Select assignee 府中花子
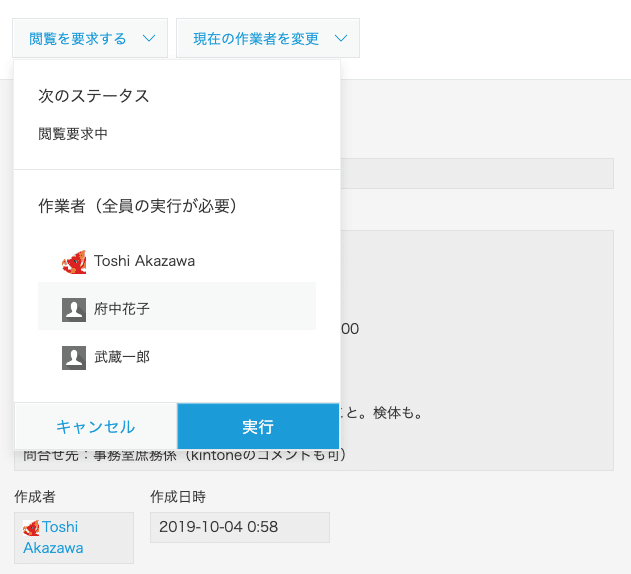 point(177,306)
